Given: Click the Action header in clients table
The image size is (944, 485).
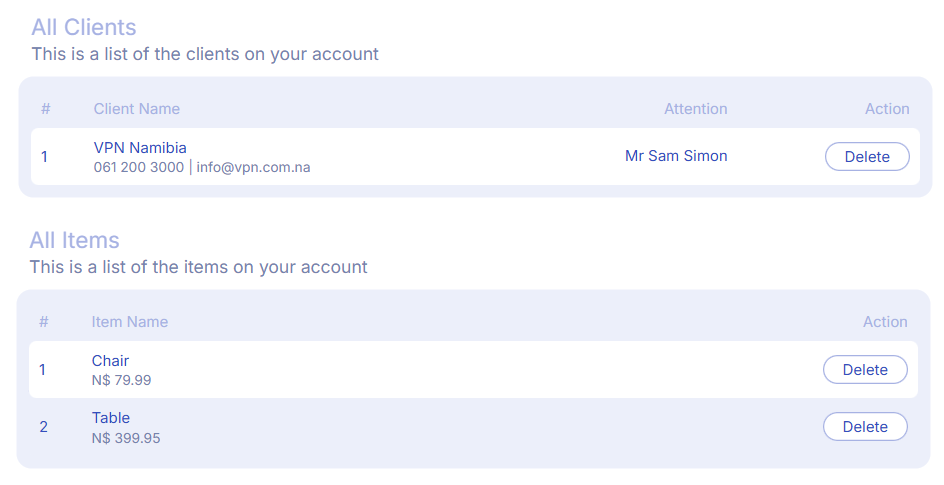Looking at the screenshot, I should [x=887, y=109].
